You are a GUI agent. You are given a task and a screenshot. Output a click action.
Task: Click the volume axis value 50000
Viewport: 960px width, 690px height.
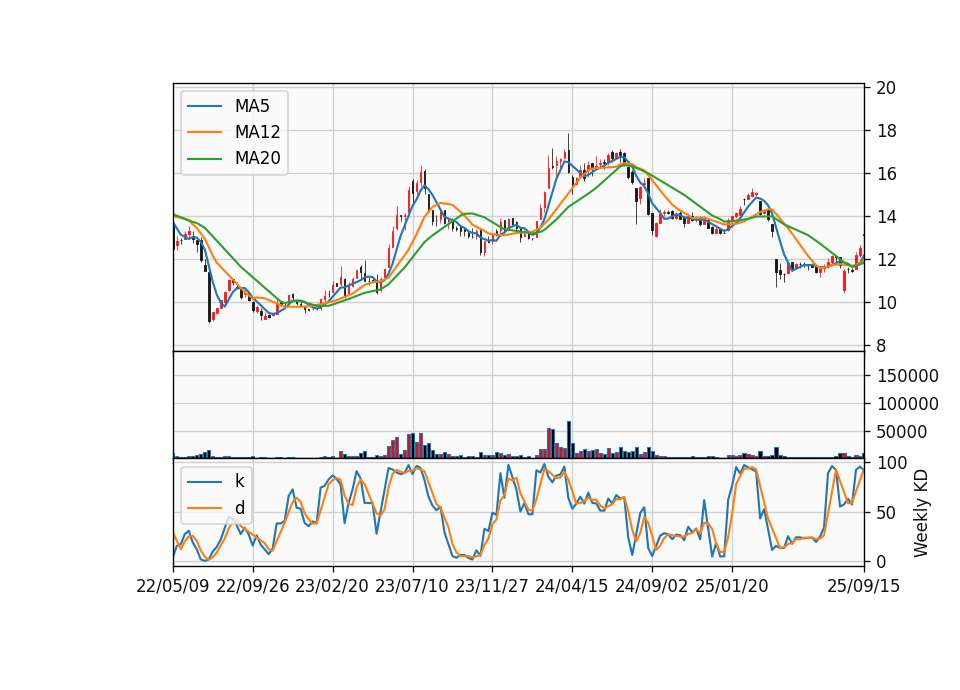point(902,432)
